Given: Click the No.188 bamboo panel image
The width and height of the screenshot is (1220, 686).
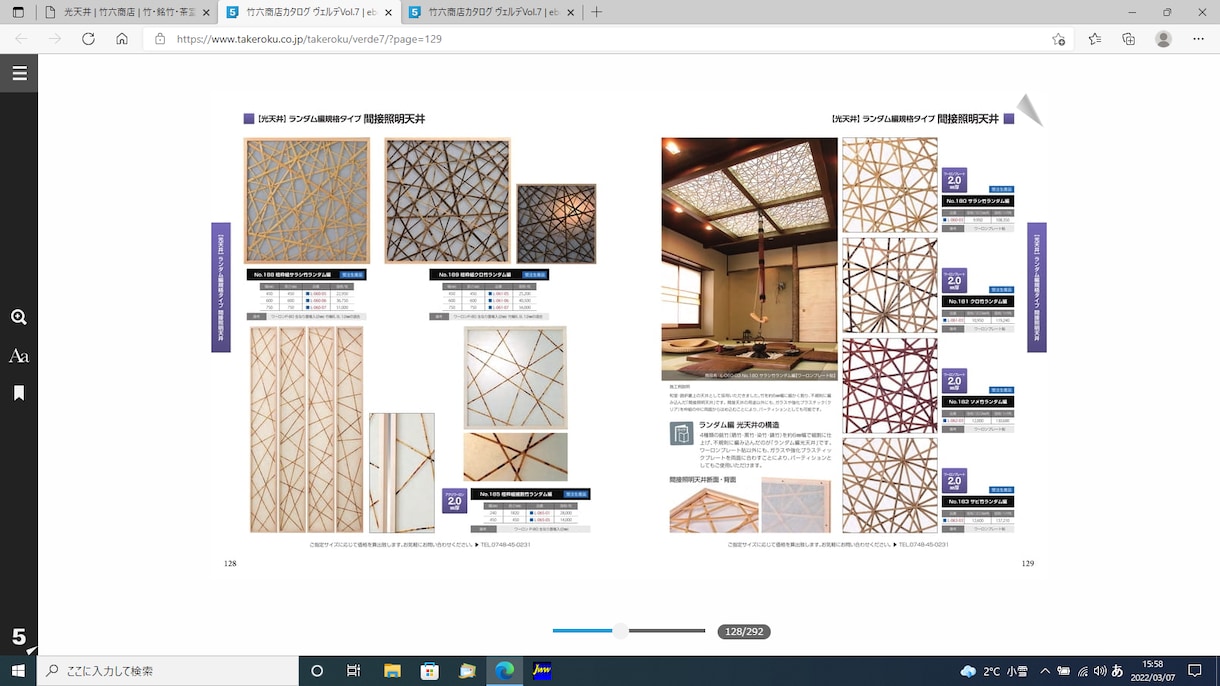Looking at the screenshot, I should 307,201.
